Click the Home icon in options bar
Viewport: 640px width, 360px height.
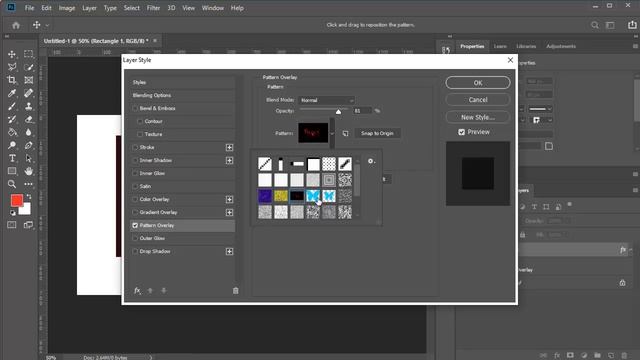coord(16,25)
